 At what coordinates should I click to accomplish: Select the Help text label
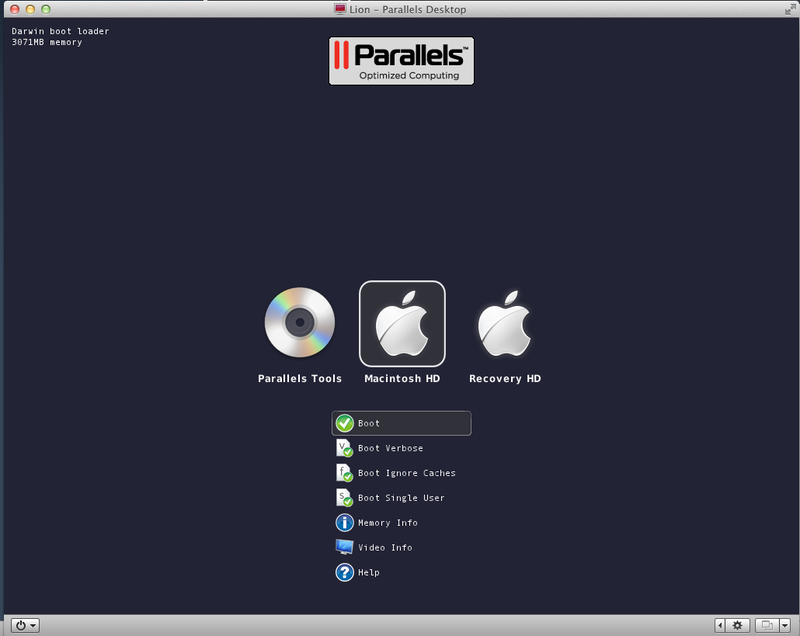(369, 572)
